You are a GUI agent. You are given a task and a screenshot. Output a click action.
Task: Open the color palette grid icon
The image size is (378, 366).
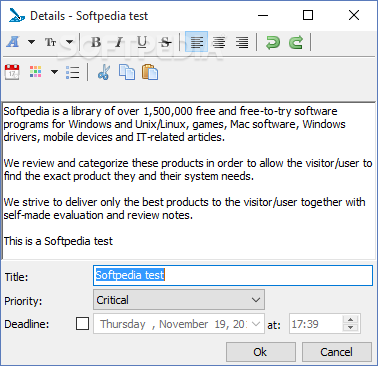coord(35,72)
